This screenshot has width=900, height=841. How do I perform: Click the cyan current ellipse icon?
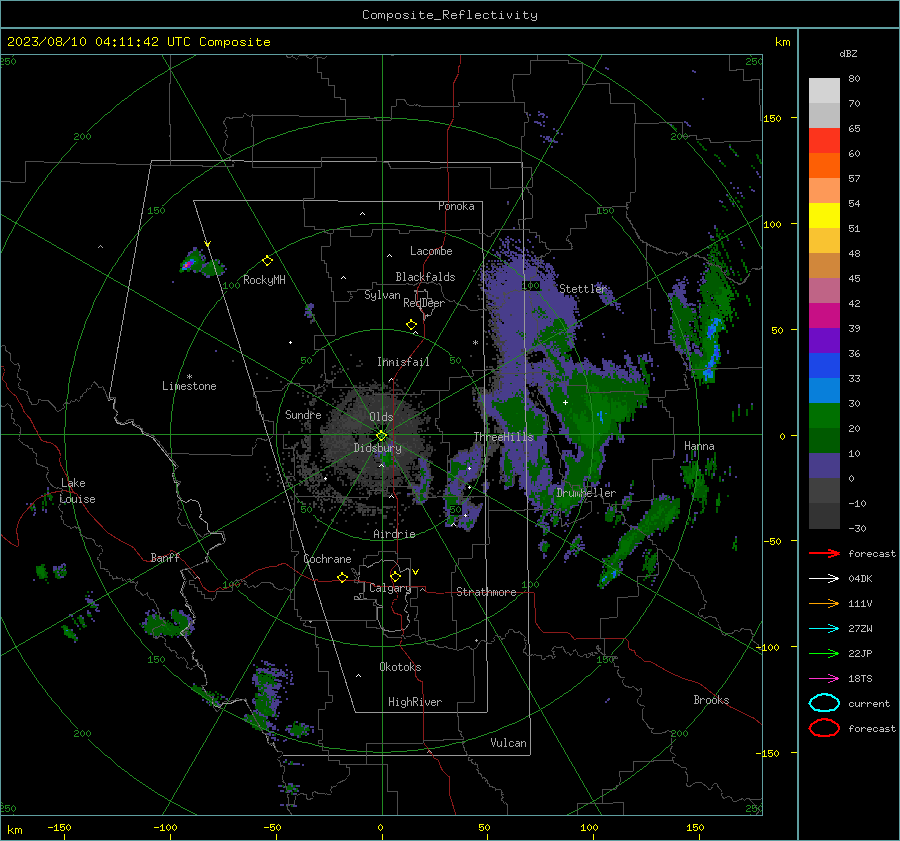(x=824, y=703)
